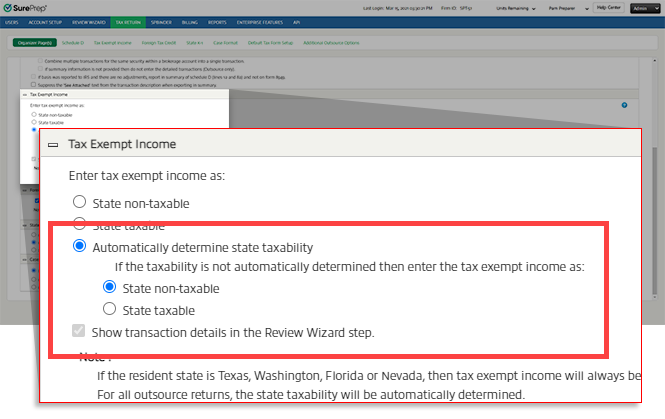Collapse the enlarged Tax Exempt Income panel

pos(53,145)
